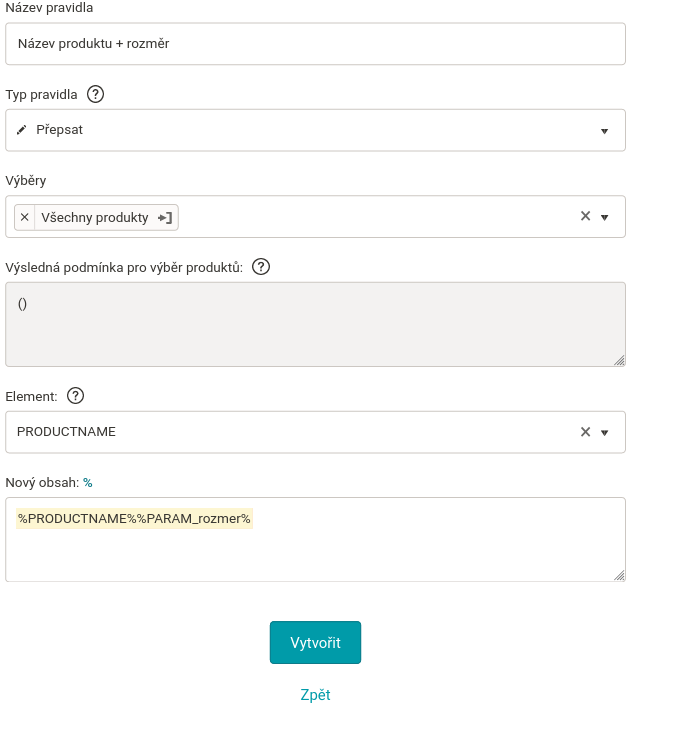Click the arrow icon on Všechny produkty tag

166,217
